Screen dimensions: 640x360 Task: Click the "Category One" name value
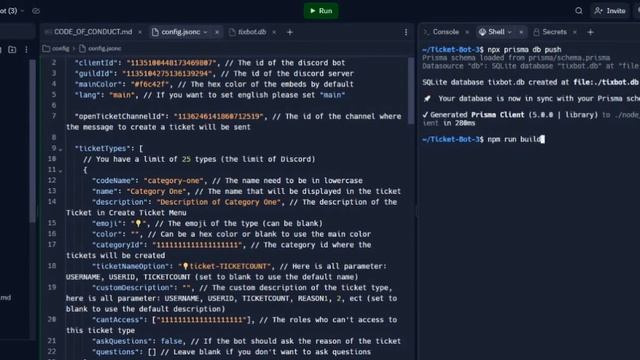click(156, 191)
